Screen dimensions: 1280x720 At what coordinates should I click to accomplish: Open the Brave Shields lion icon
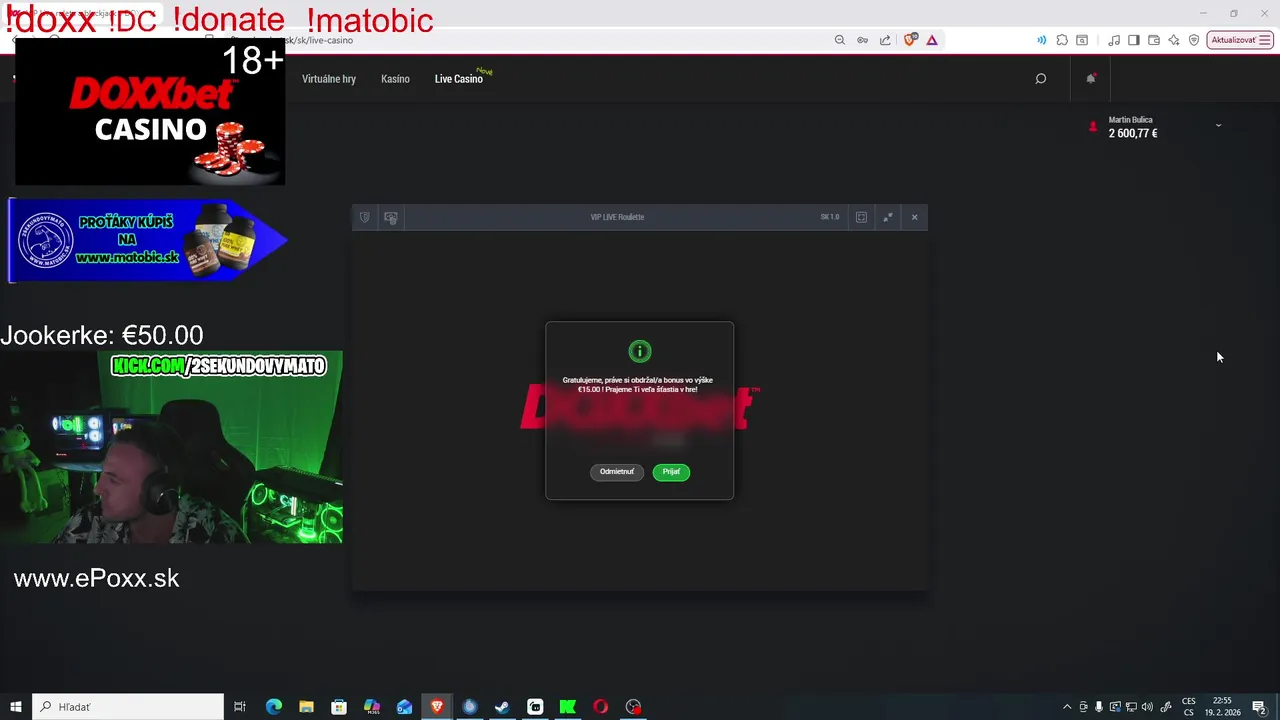pos(910,40)
